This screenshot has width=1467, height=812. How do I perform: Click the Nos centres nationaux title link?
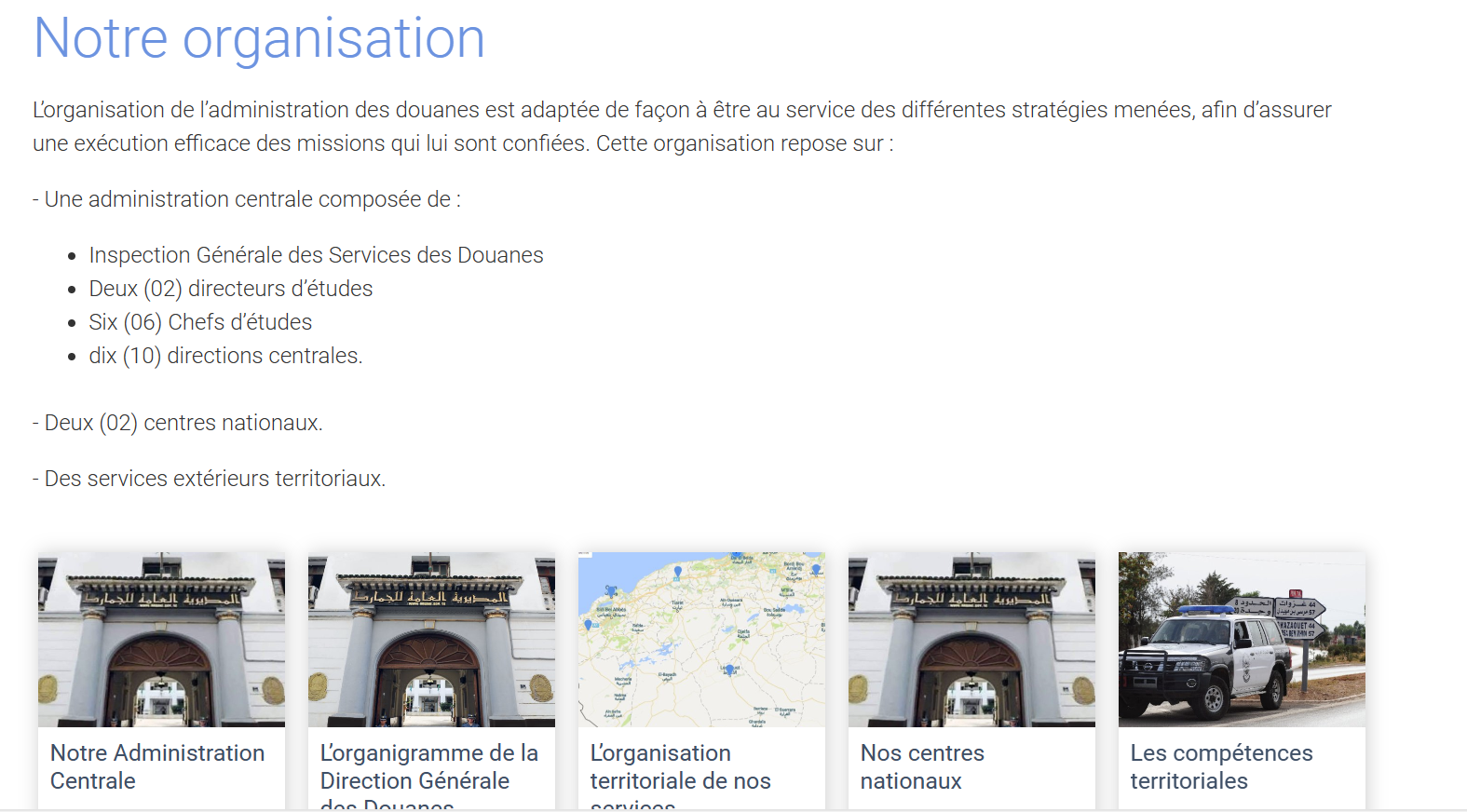tap(922, 766)
